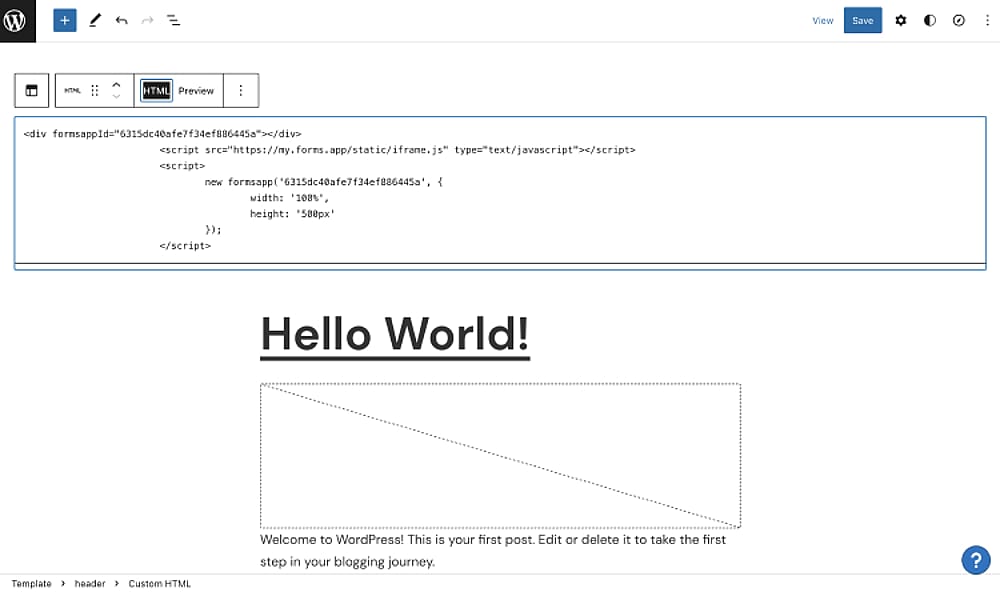Open the WordPress logo site menu
1000x592 pixels.
coord(18,20)
